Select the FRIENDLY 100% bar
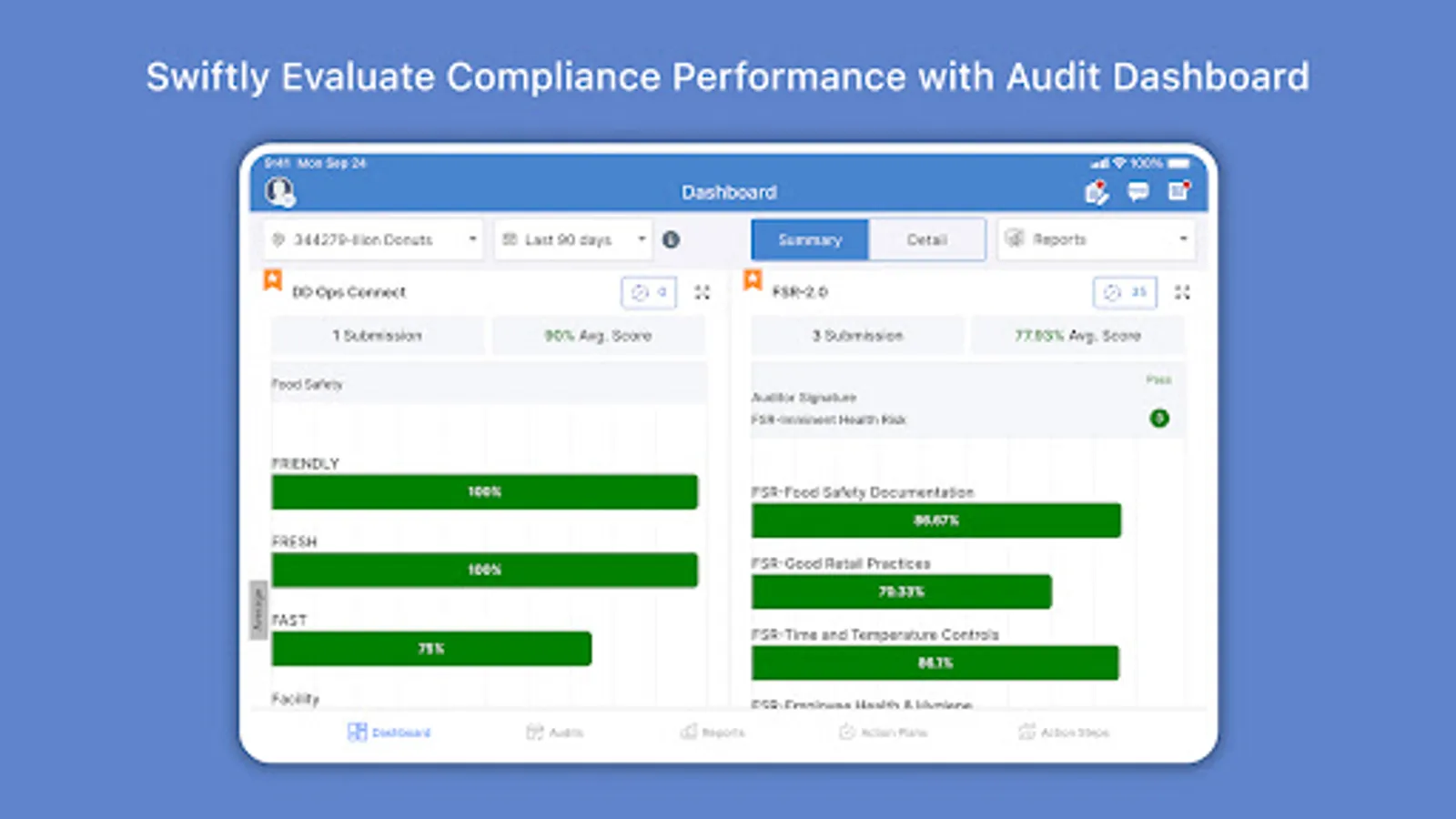The image size is (1456, 819). click(x=485, y=491)
